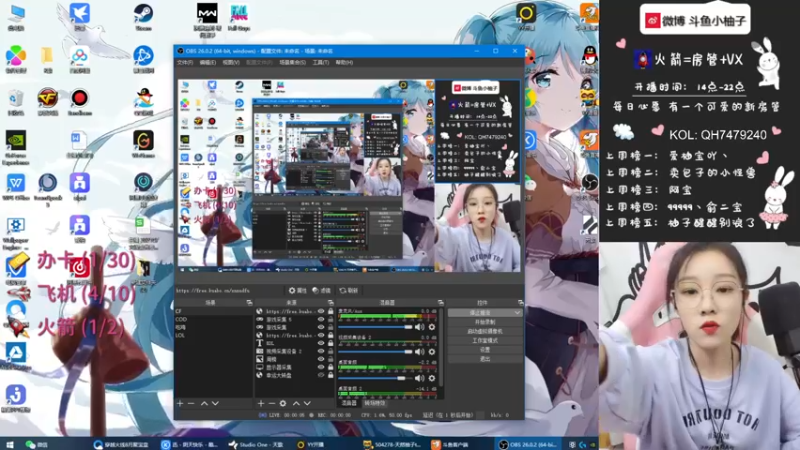Toggle lock on 幸运大转盘 source
800x450 pixels.
coord(331,375)
